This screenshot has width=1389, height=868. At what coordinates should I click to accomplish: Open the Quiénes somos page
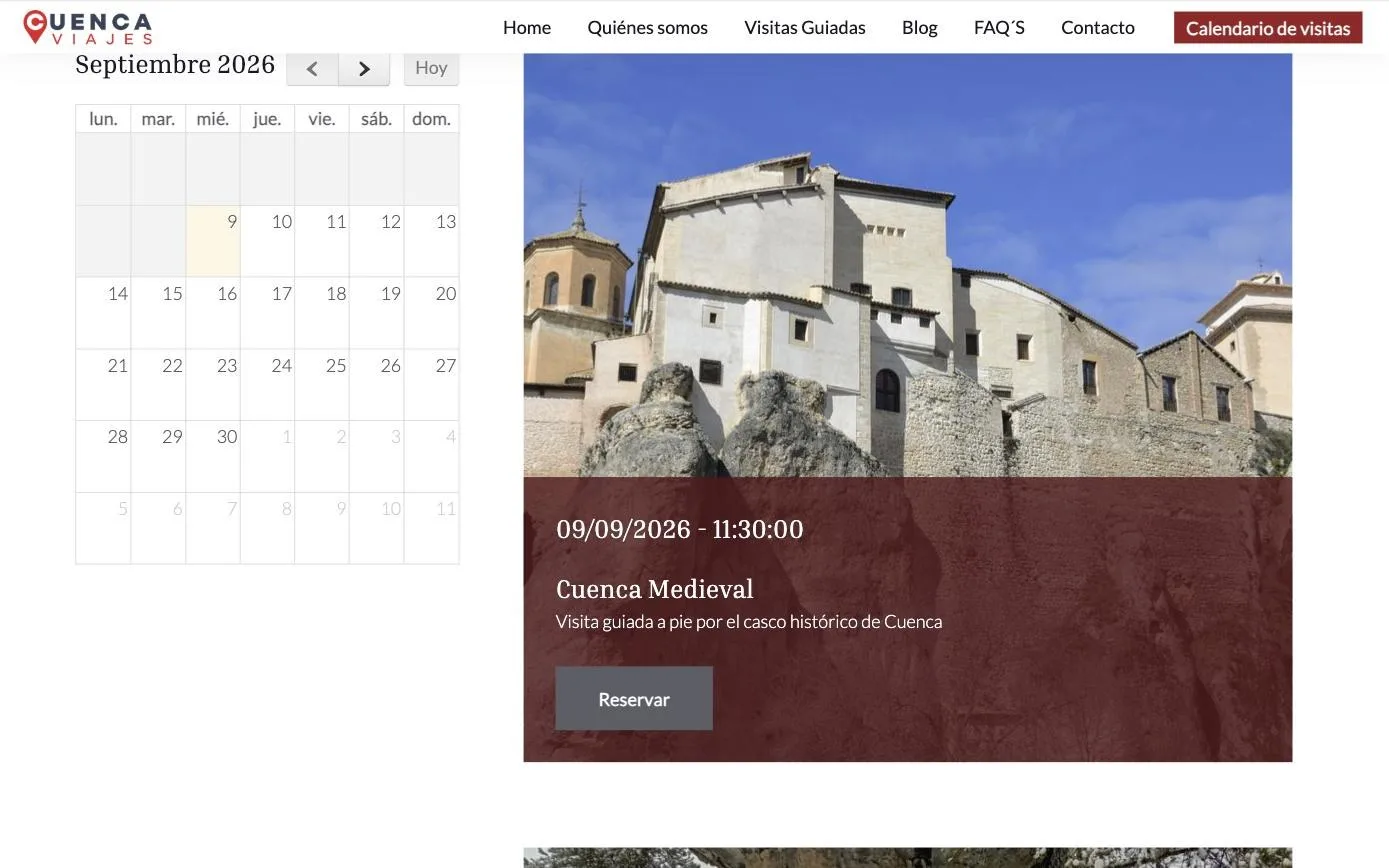[x=648, y=27]
